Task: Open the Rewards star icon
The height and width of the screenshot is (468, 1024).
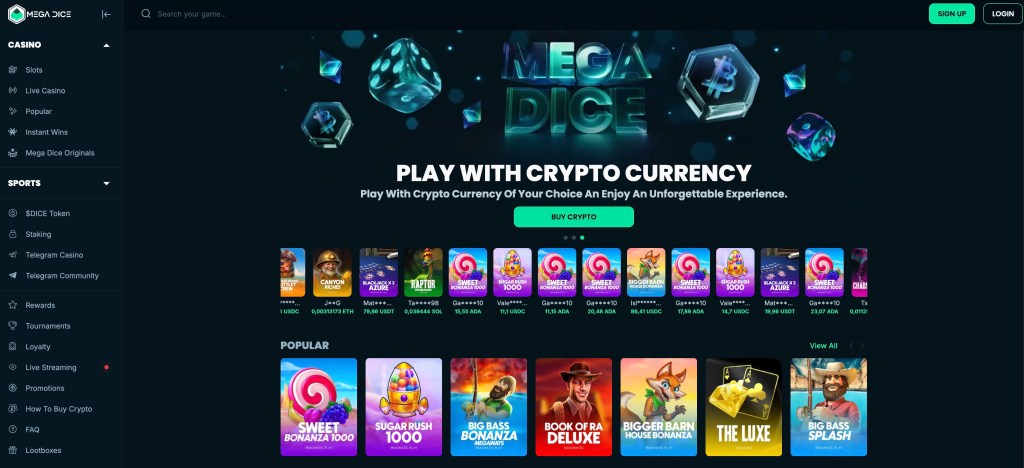Action: (12, 305)
